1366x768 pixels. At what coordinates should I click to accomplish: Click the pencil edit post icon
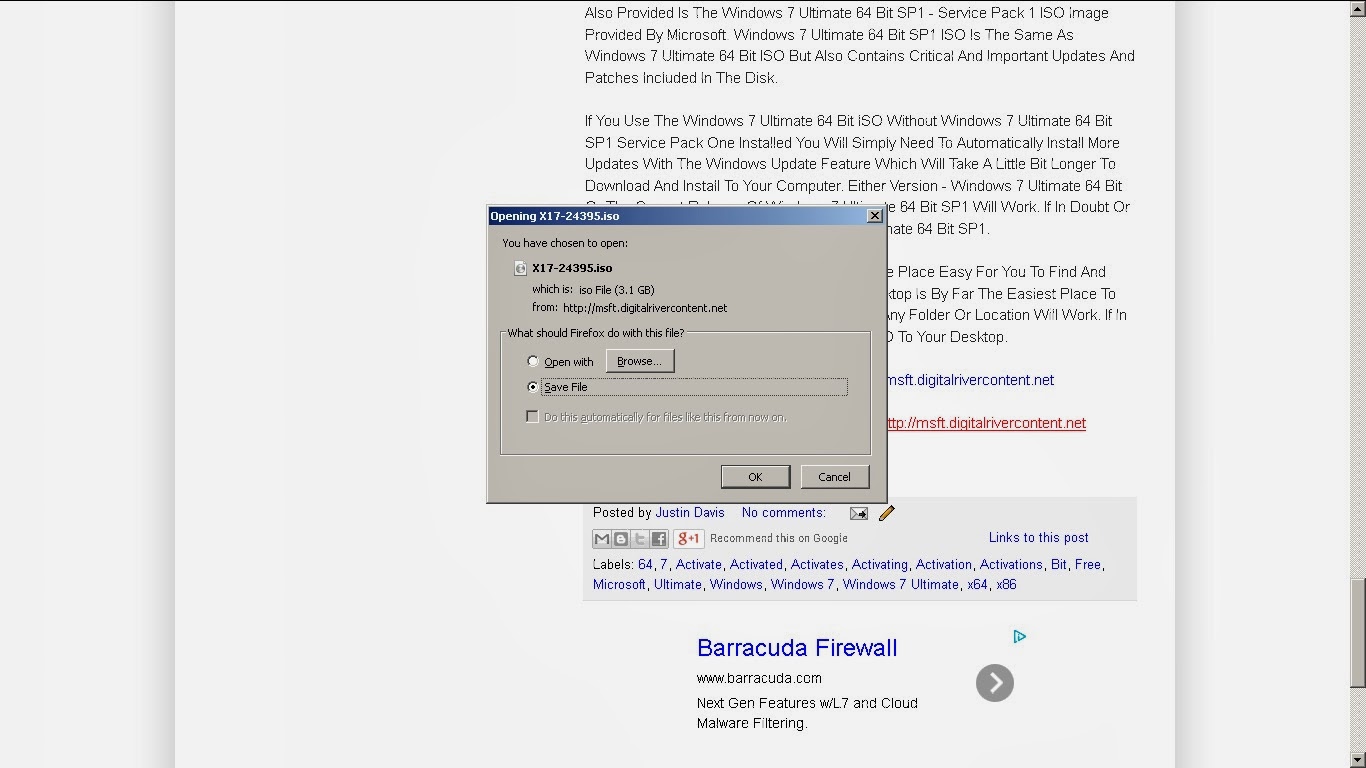[x=886, y=513]
